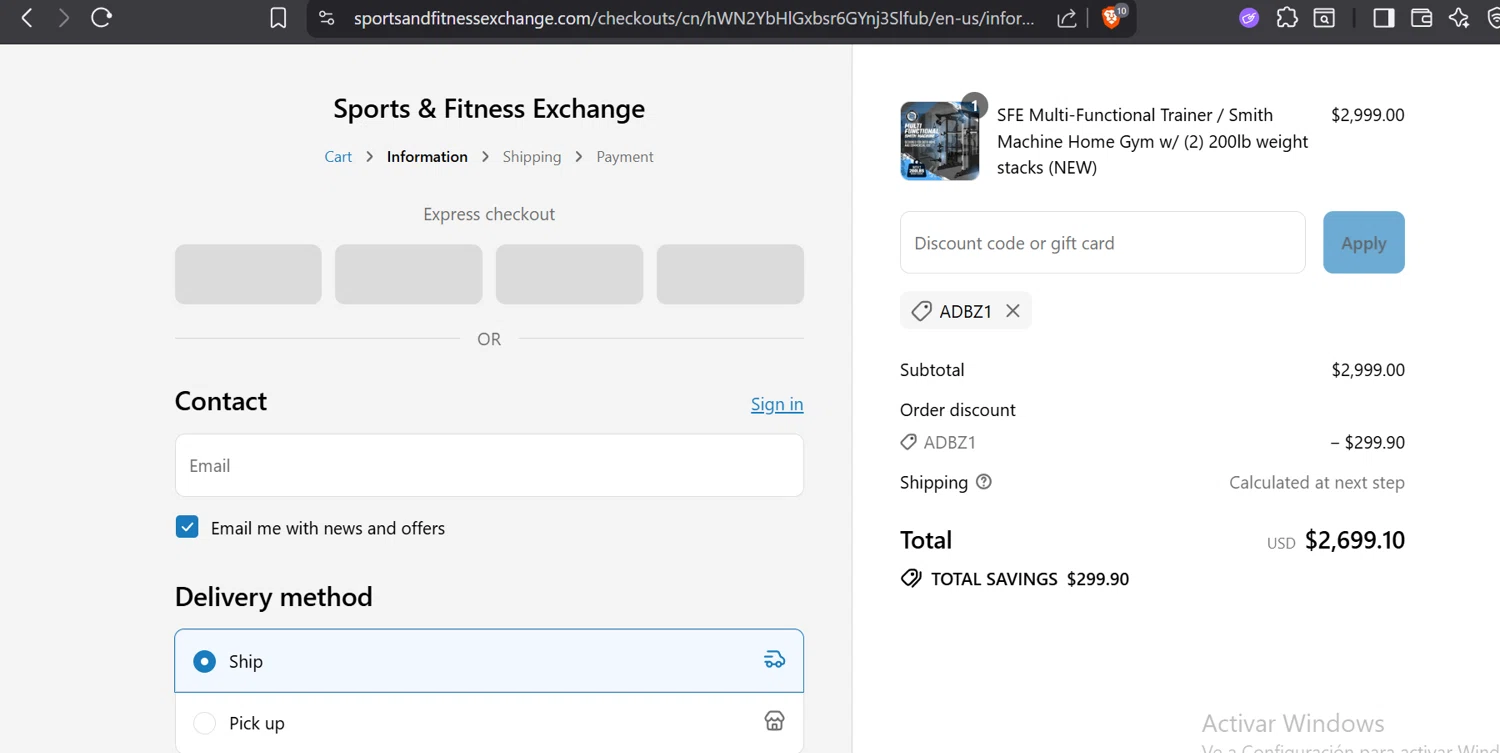The width and height of the screenshot is (1500, 753).
Task: Toggle Email me with news and offers
Action: [187, 527]
